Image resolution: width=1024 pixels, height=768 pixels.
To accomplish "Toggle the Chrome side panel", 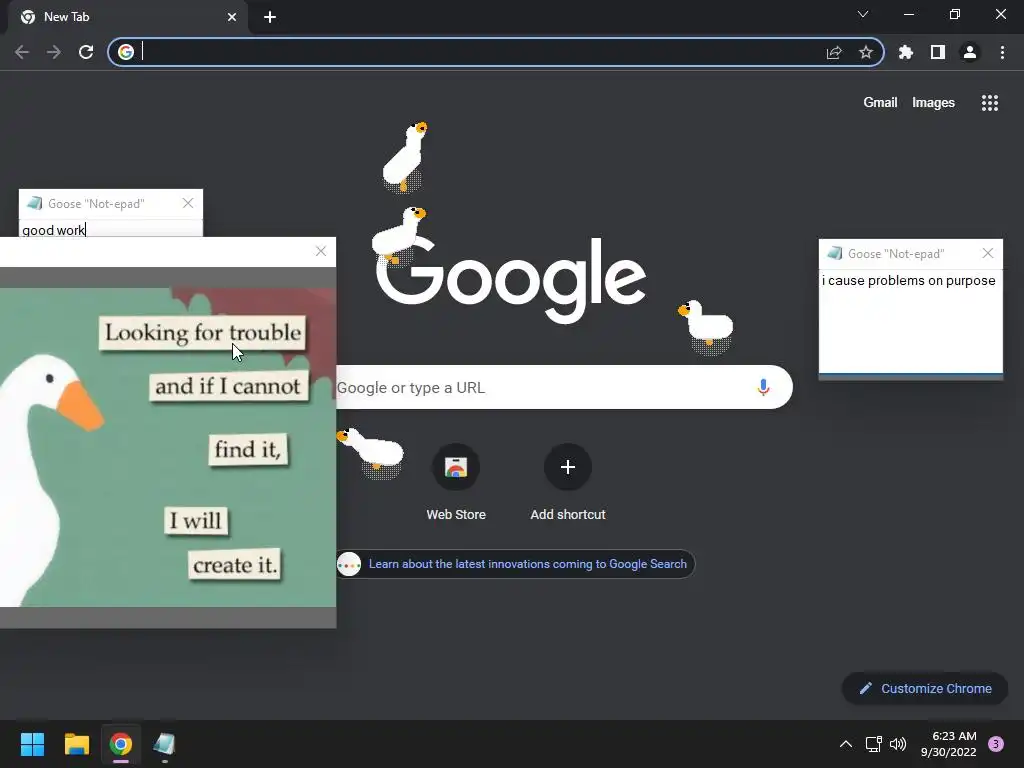I will [x=938, y=52].
